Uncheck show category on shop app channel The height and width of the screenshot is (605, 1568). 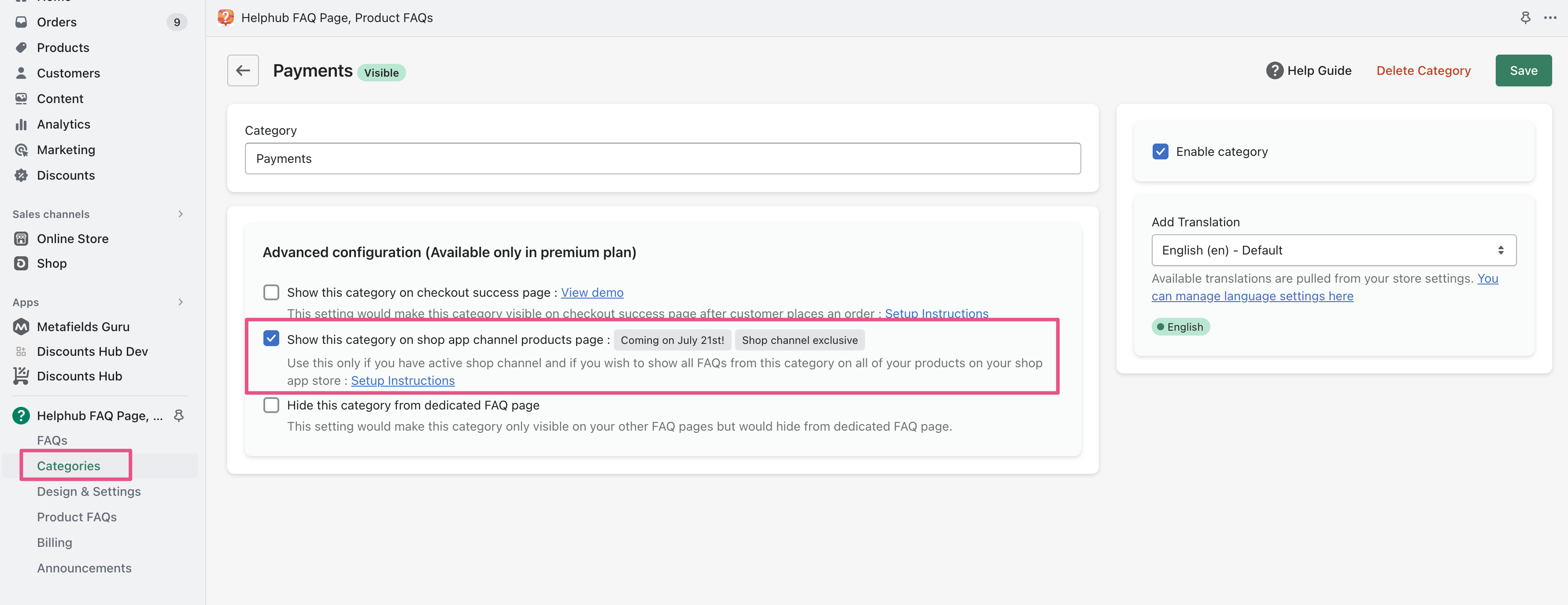271,339
